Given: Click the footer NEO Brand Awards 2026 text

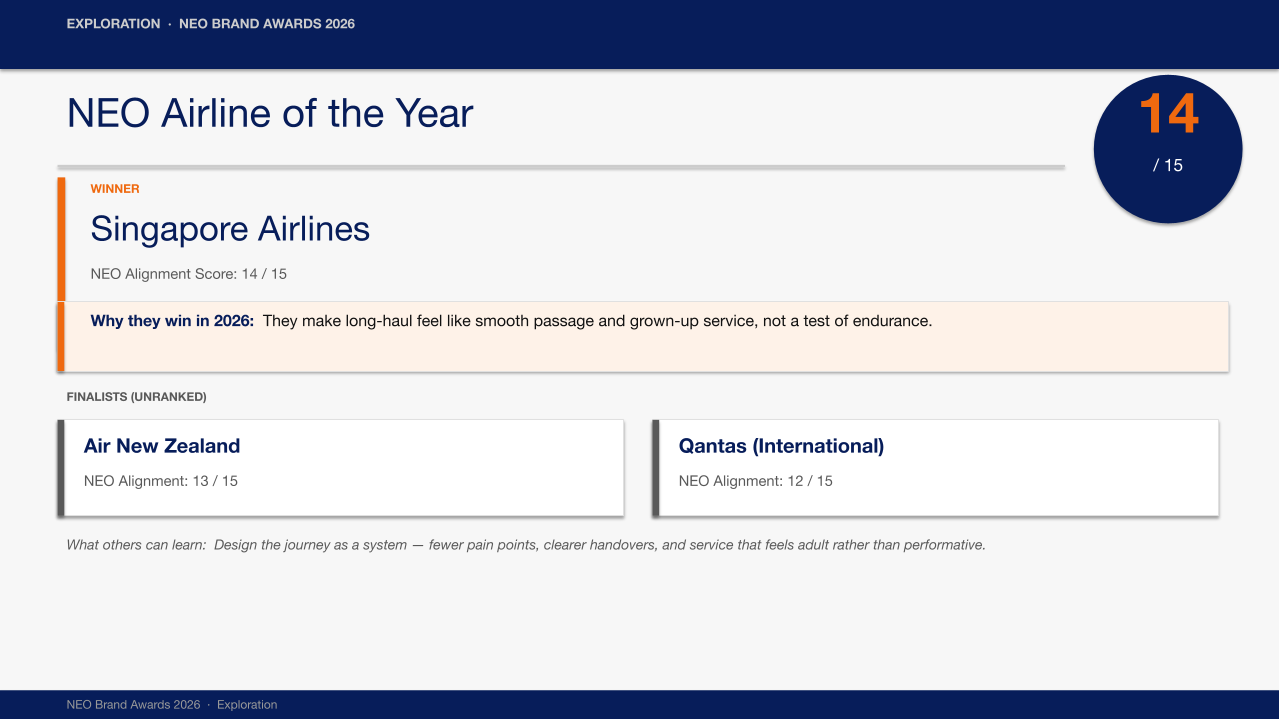Looking at the screenshot, I should (x=134, y=705).
